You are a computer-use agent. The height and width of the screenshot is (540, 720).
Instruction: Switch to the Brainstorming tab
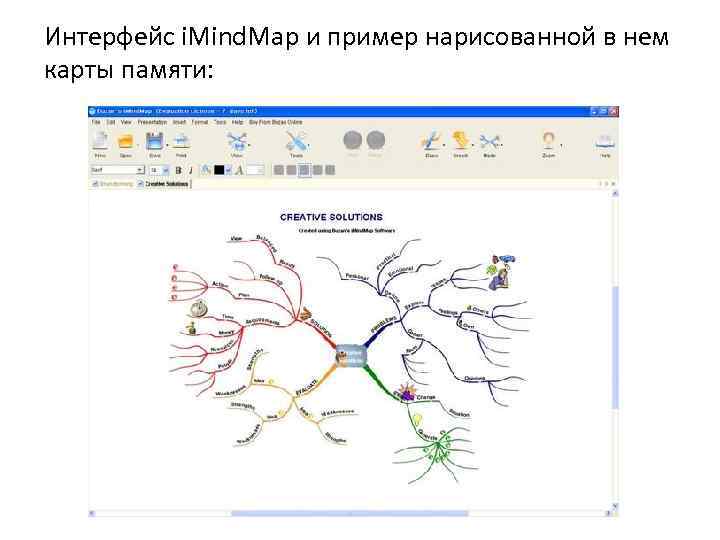tap(113, 184)
